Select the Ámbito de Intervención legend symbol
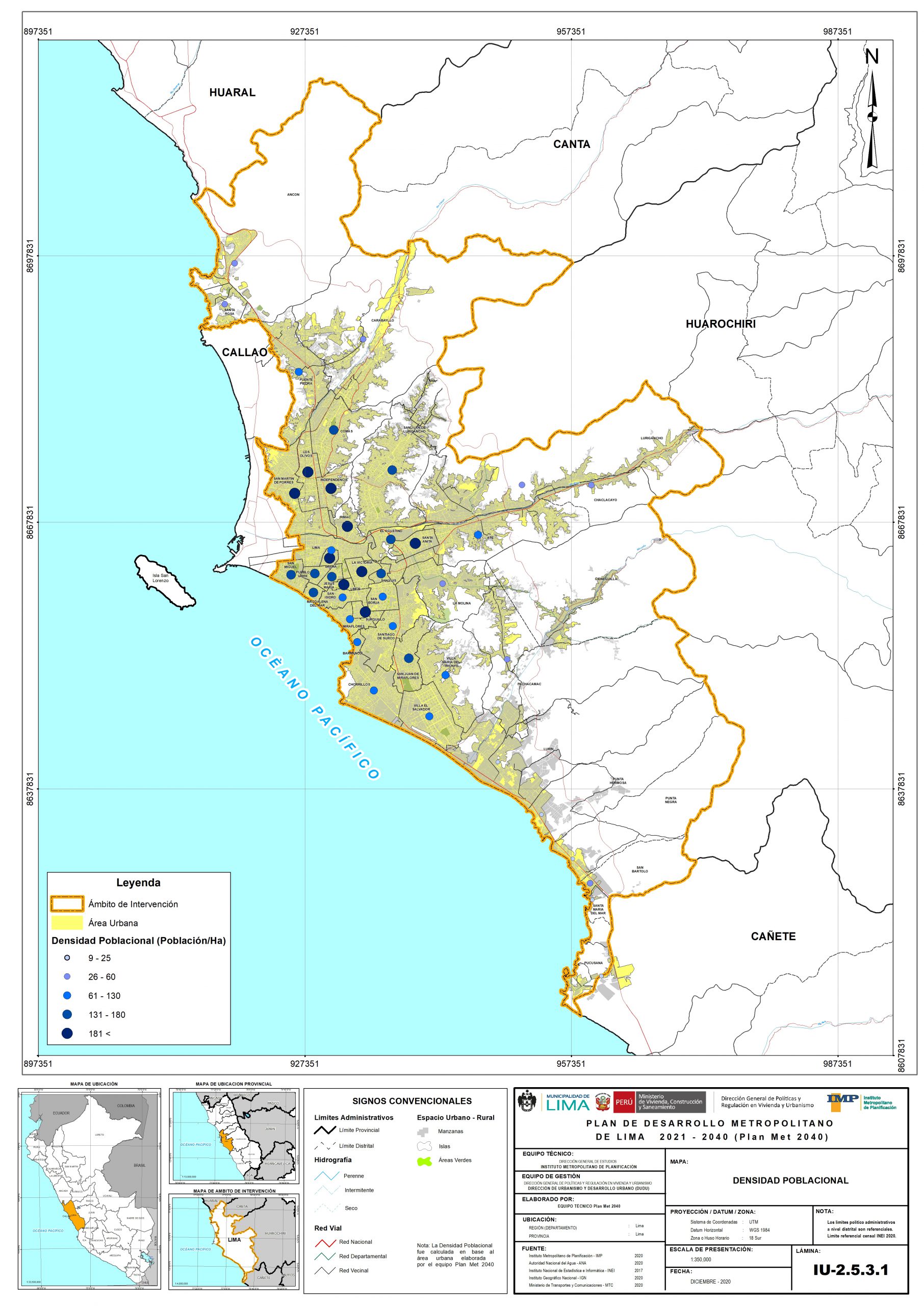This screenshot has width=924, height=1306. click(67, 903)
